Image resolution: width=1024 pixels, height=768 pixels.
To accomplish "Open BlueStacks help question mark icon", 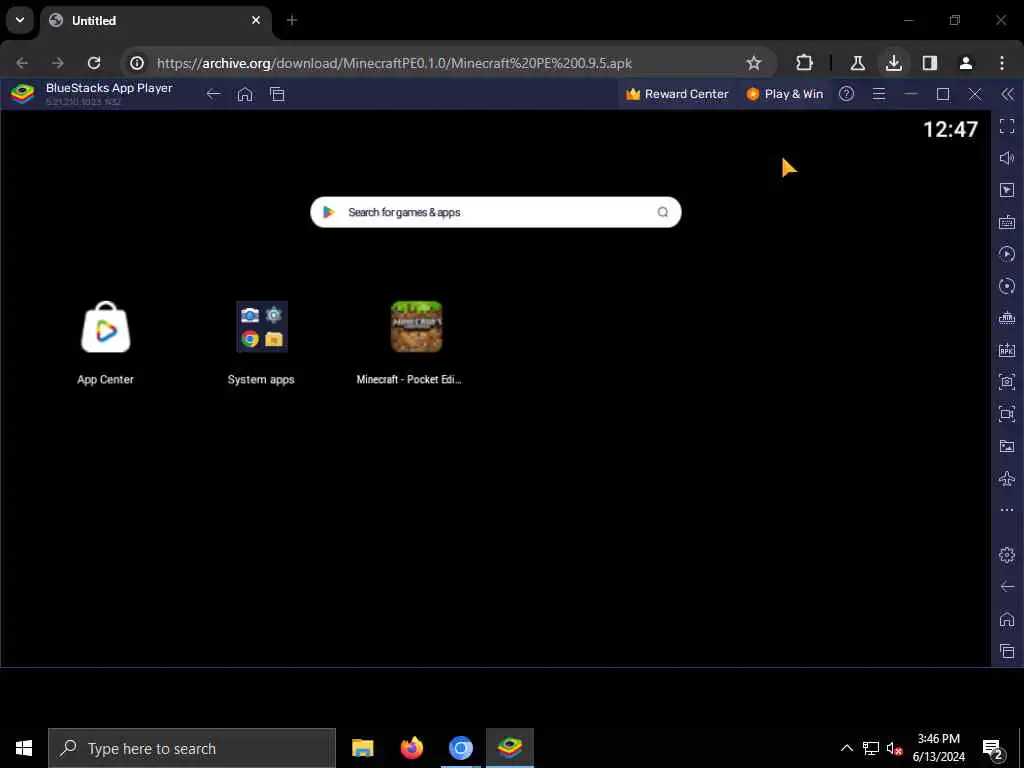I will pyautogui.click(x=846, y=94).
